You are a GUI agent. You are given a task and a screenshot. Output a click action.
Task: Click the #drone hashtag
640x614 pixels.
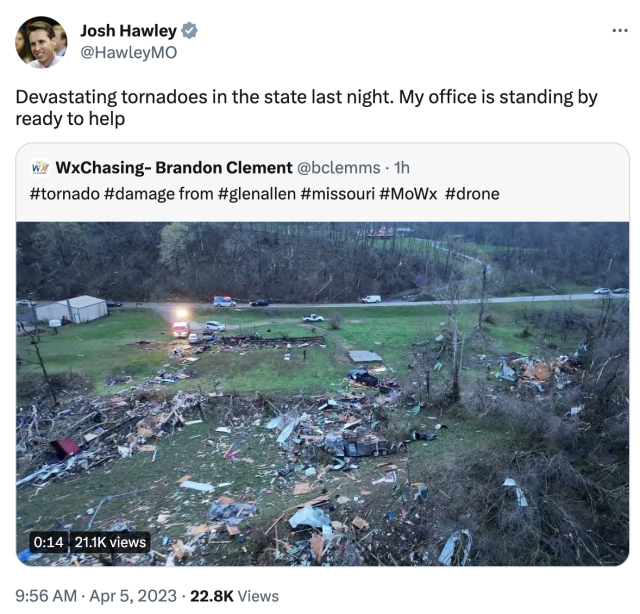472,194
